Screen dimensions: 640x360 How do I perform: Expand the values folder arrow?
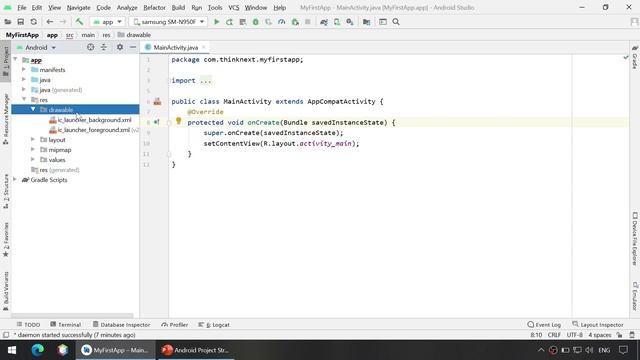33,159
